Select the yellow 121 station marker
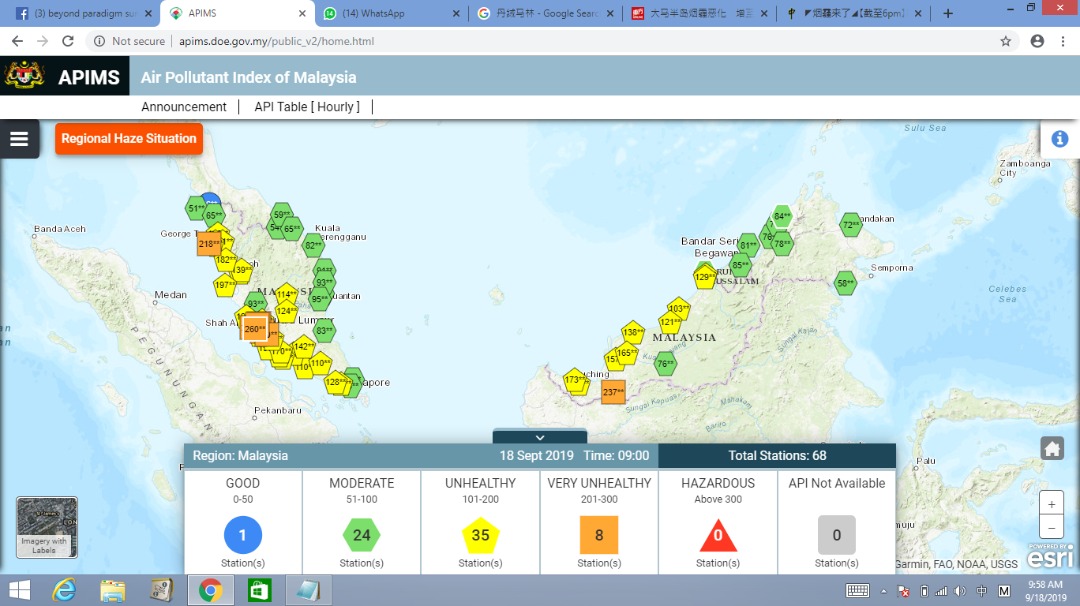The width and height of the screenshot is (1080, 606). point(670,322)
